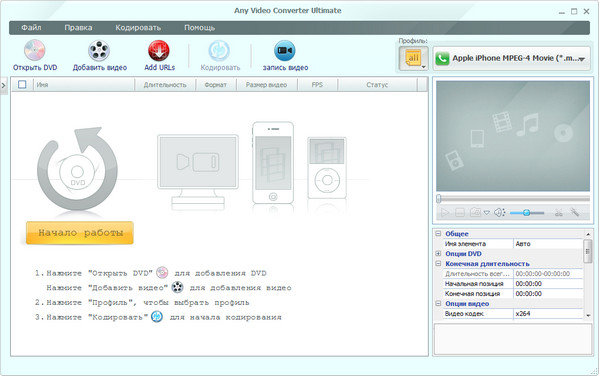599x376 pixels.
Task: Click the Конечная позиция value field
Action: [548, 293]
